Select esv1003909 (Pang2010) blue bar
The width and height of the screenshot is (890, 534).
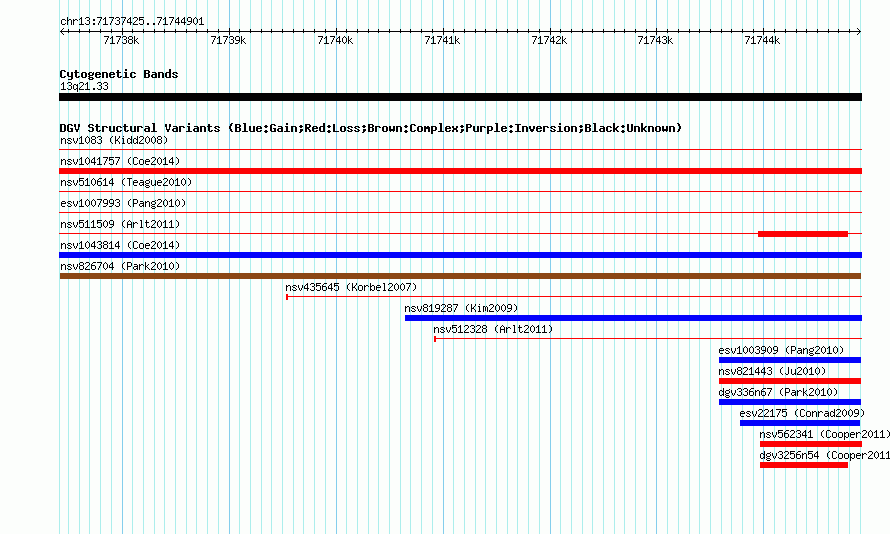pos(790,360)
